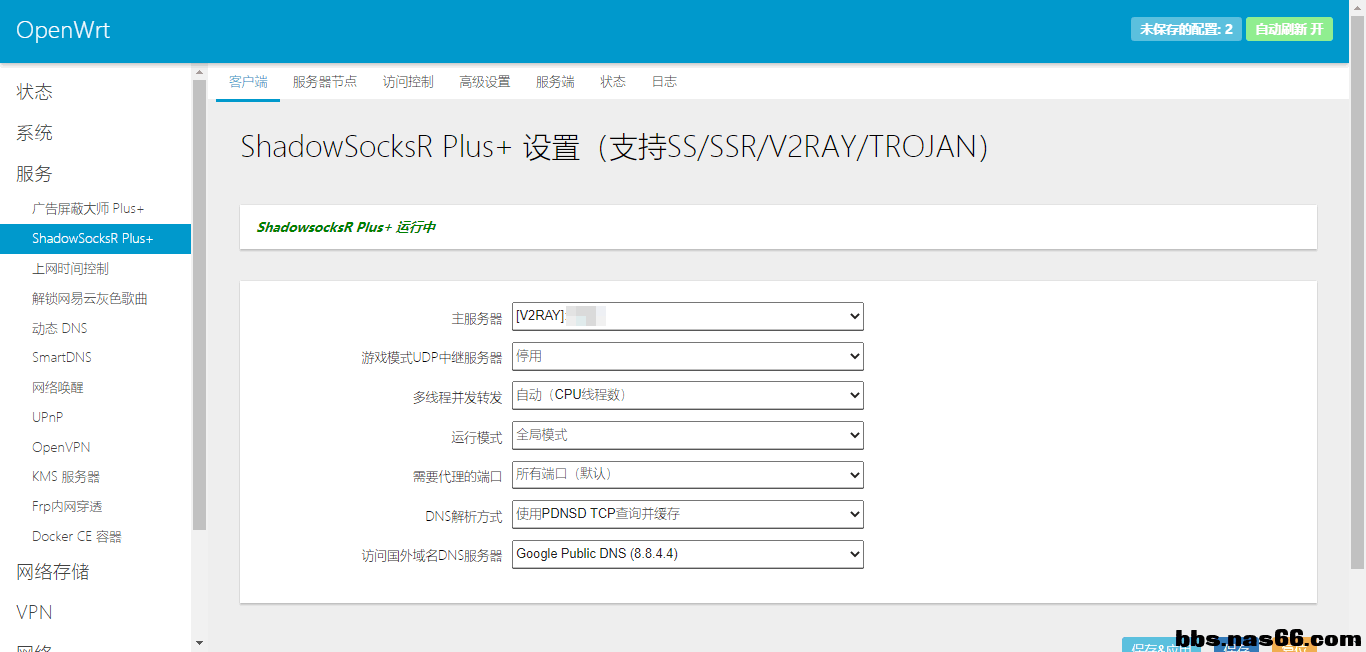Expand the 网络存储 sidebar section
Viewport: 1366px width, 652px height.
click(53, 572)
